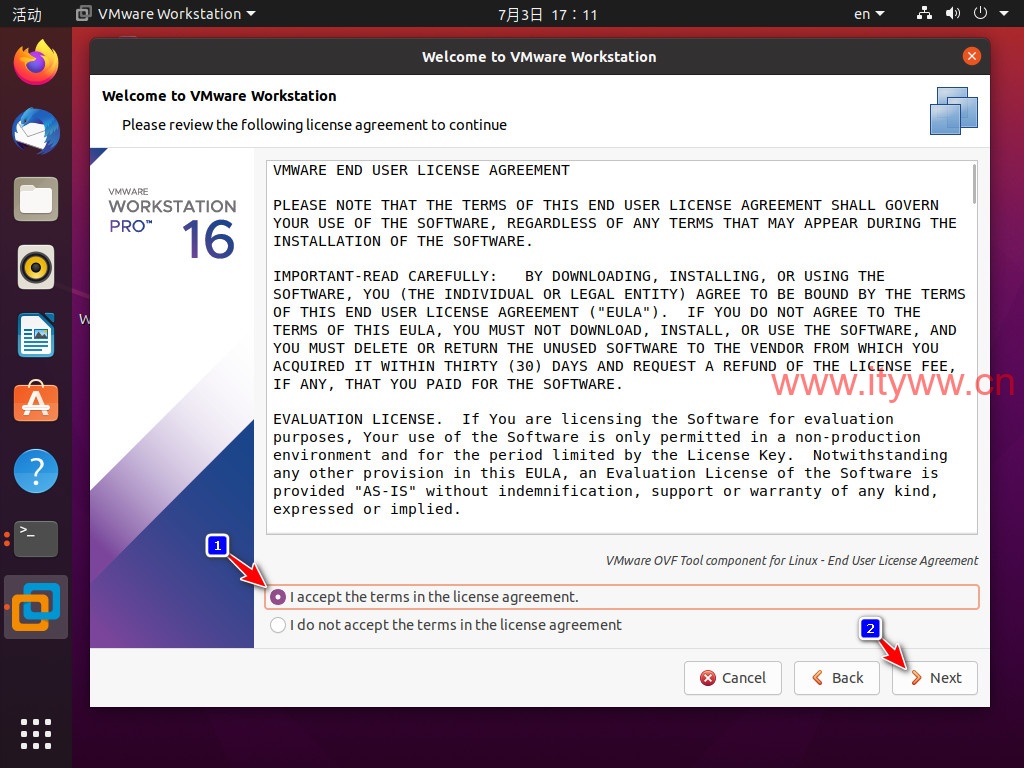The width and height of the screenshot is (1024, 768).
Task: Click the Next button
Action: 935,678
